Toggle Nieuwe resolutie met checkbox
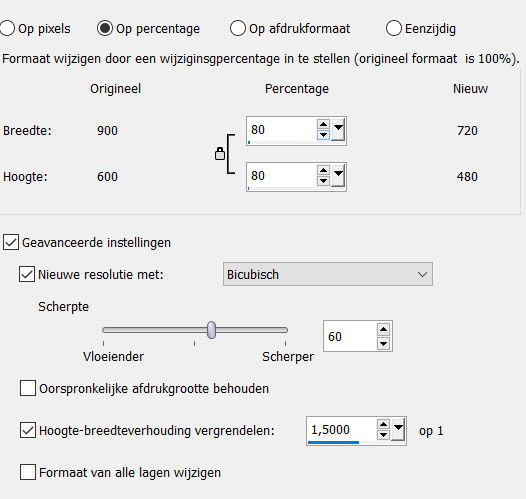 [27, 274]
